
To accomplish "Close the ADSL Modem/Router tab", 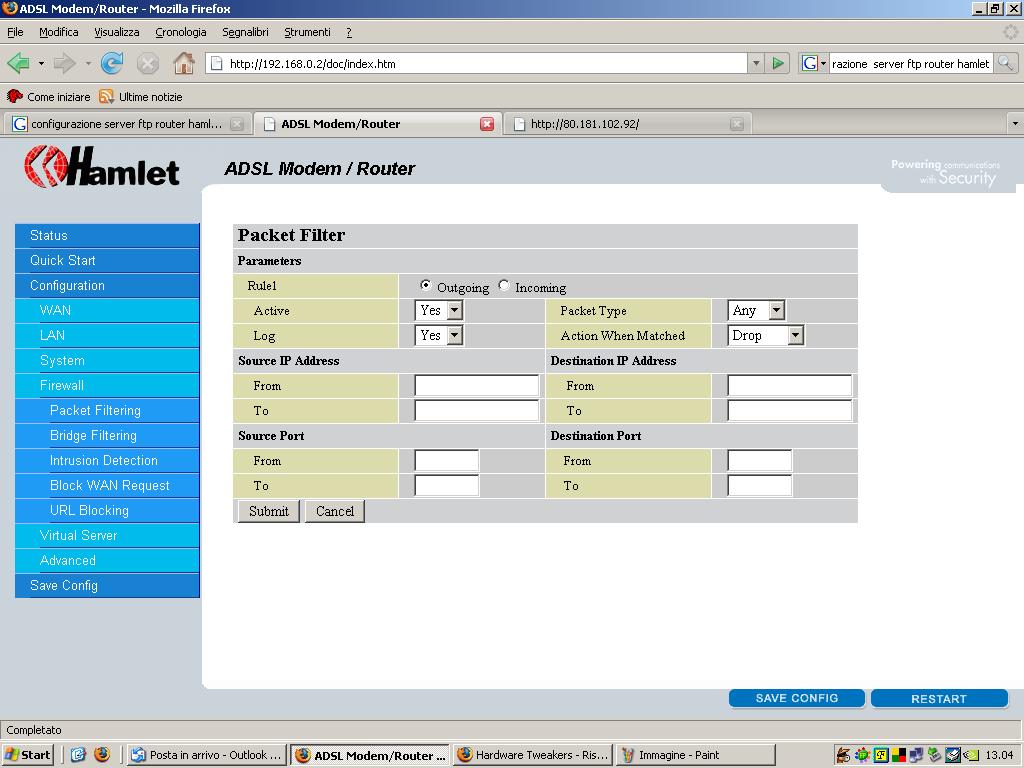I will [487, 124].
